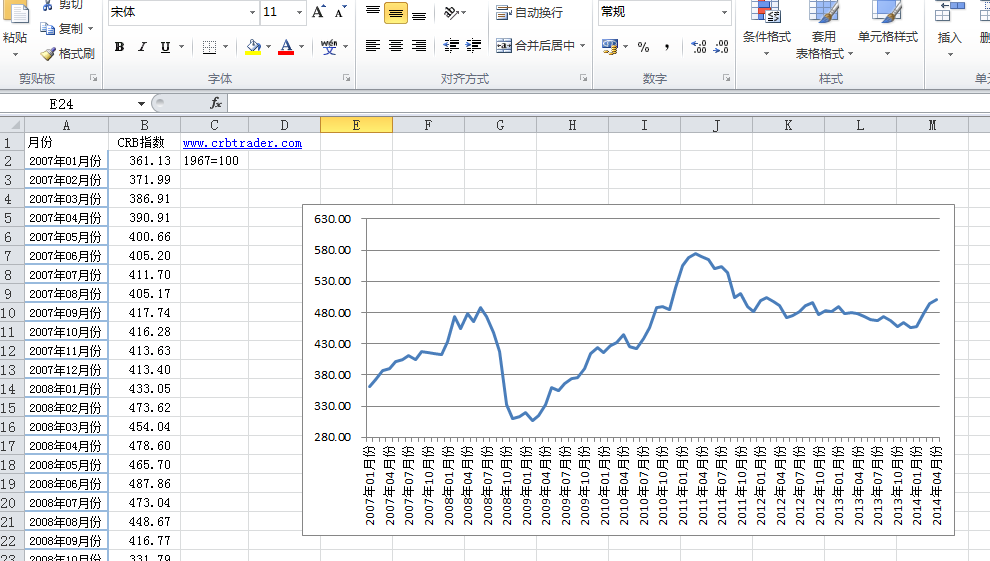Viewport: 990px width, 561px height.
Task: Select the Format Painter (格式刷) brush
Action: coord(48,54)
